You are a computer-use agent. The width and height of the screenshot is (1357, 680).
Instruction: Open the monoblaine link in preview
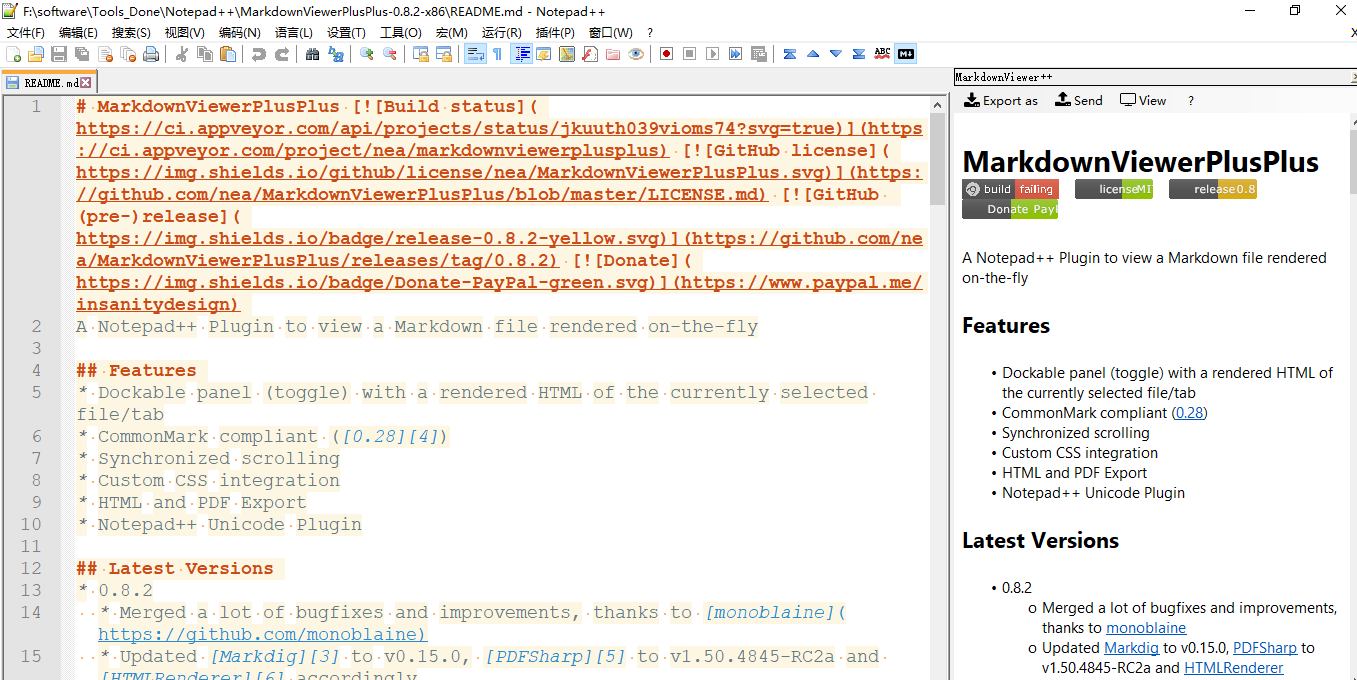click(1146, 628)
